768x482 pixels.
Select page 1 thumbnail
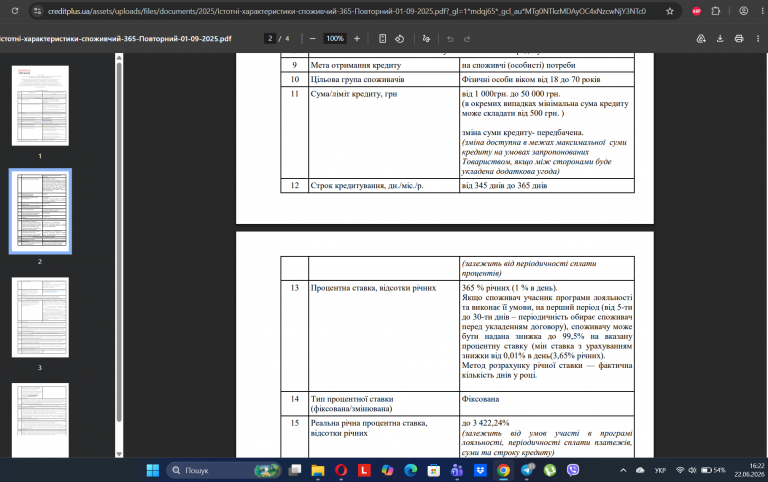[x=40, y=105]
